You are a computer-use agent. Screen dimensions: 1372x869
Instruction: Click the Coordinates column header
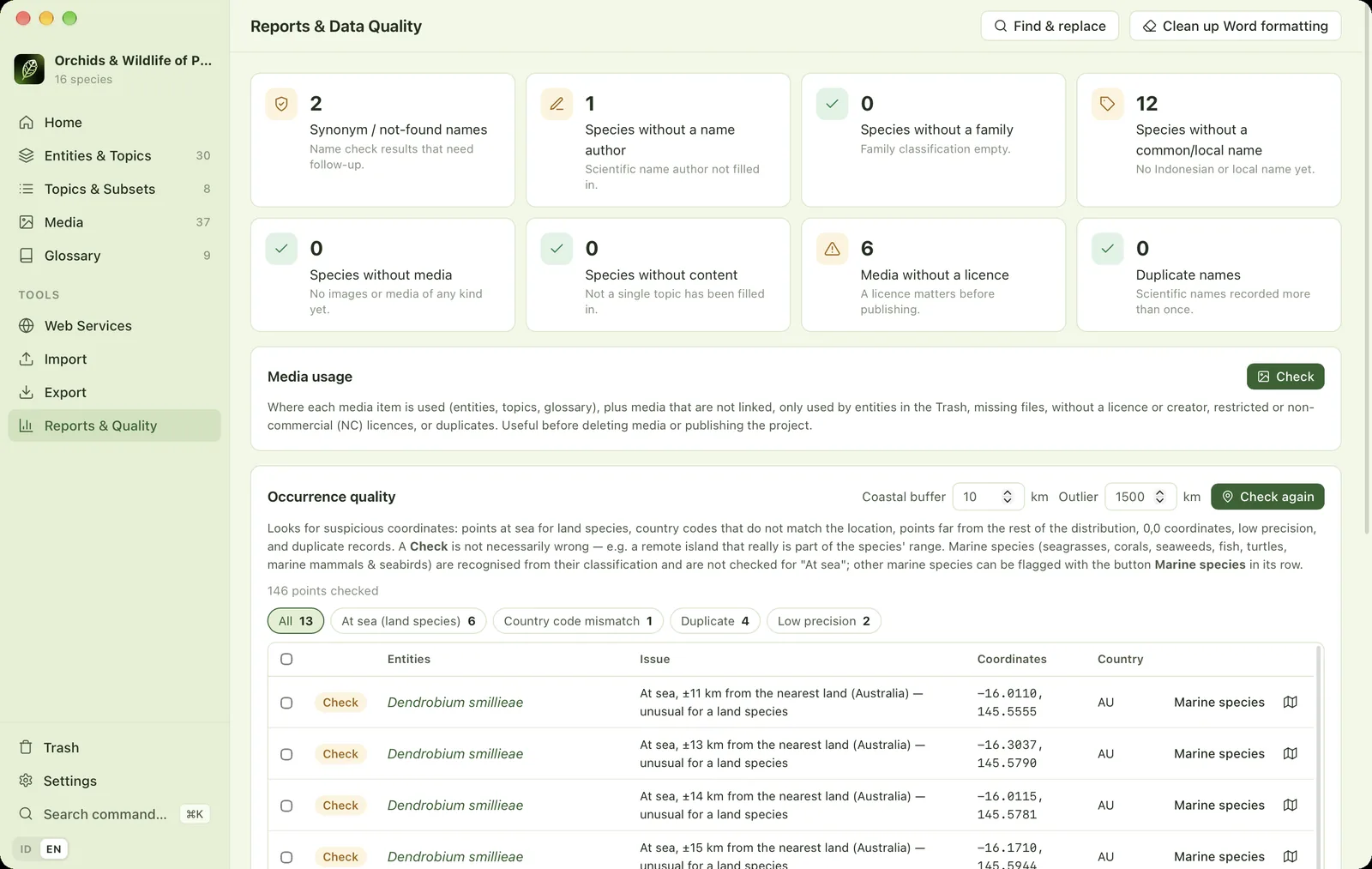[1012, 659]
